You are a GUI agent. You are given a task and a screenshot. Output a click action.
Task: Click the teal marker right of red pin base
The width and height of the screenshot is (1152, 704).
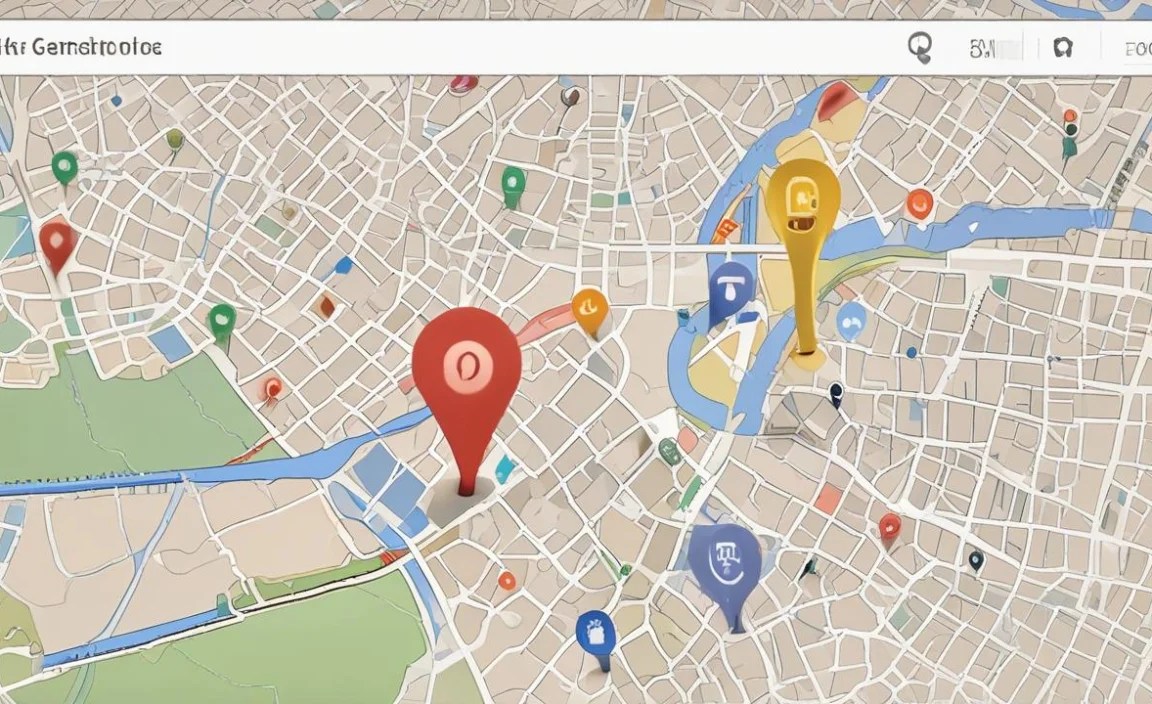point(503,469)
